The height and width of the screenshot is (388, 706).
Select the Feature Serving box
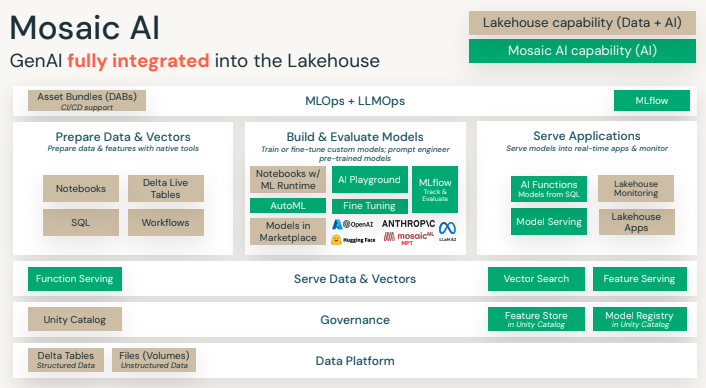(x=640, y=279)
